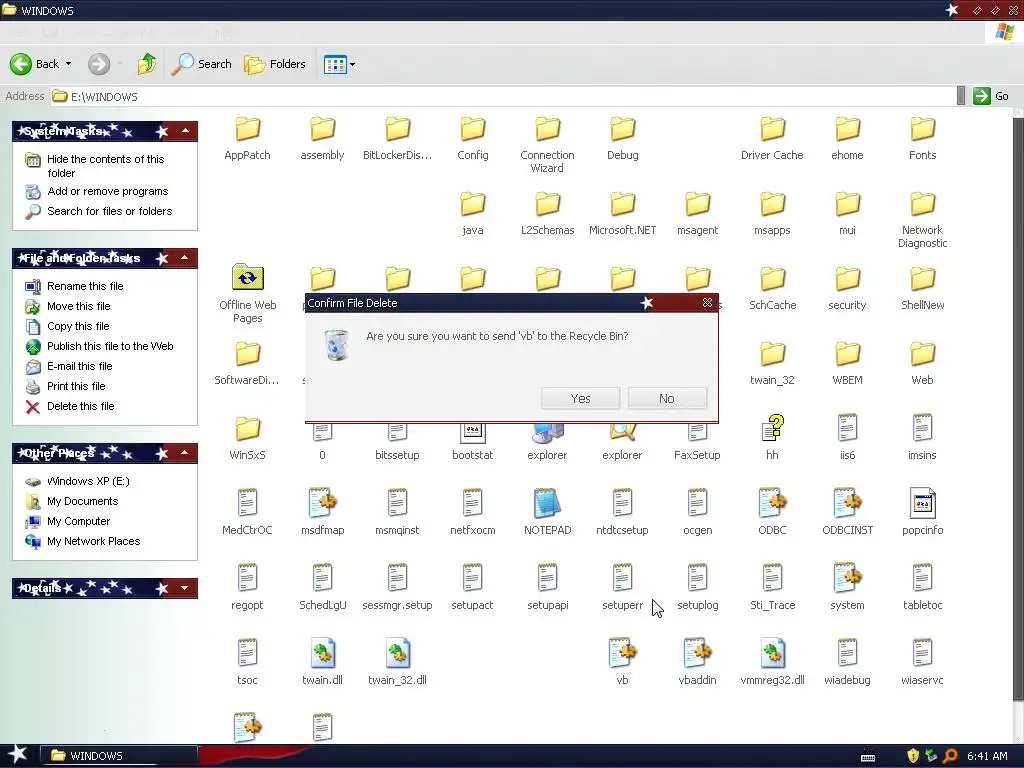The height and width of the screenshot is (768, 1024).
Task: Click the star Start button on taskbar
Action: coord(18,755)
